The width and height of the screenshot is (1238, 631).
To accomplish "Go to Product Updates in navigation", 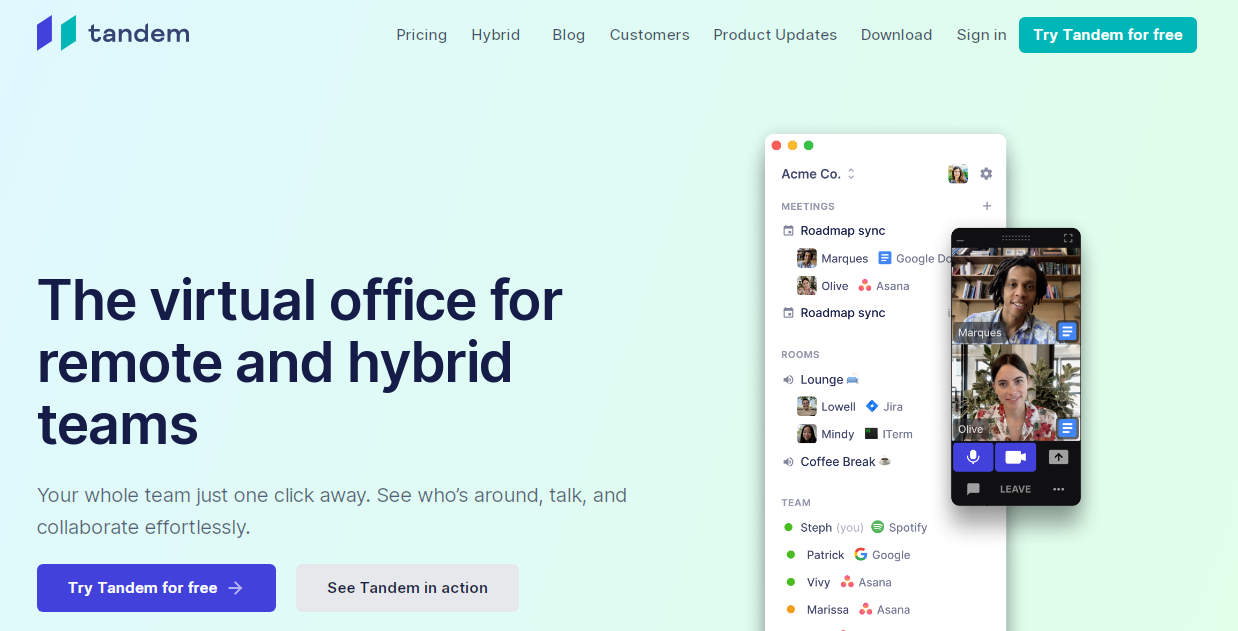I will click(774, 35).
